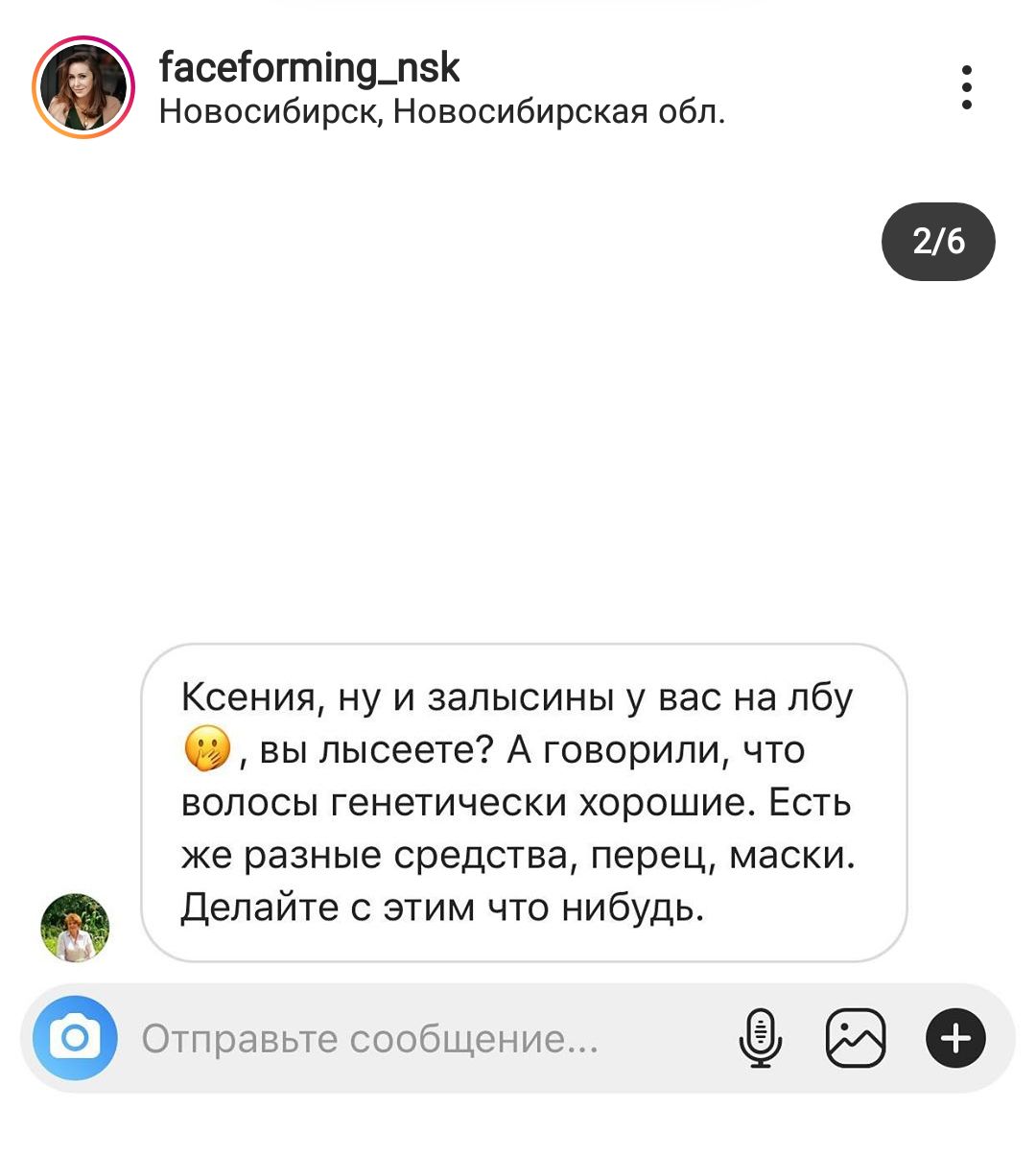Tap the hand-over-mouth emoji in the message
This screenshot has height=1156, width=1036.
pyautogui.click(x=207, y=749)
